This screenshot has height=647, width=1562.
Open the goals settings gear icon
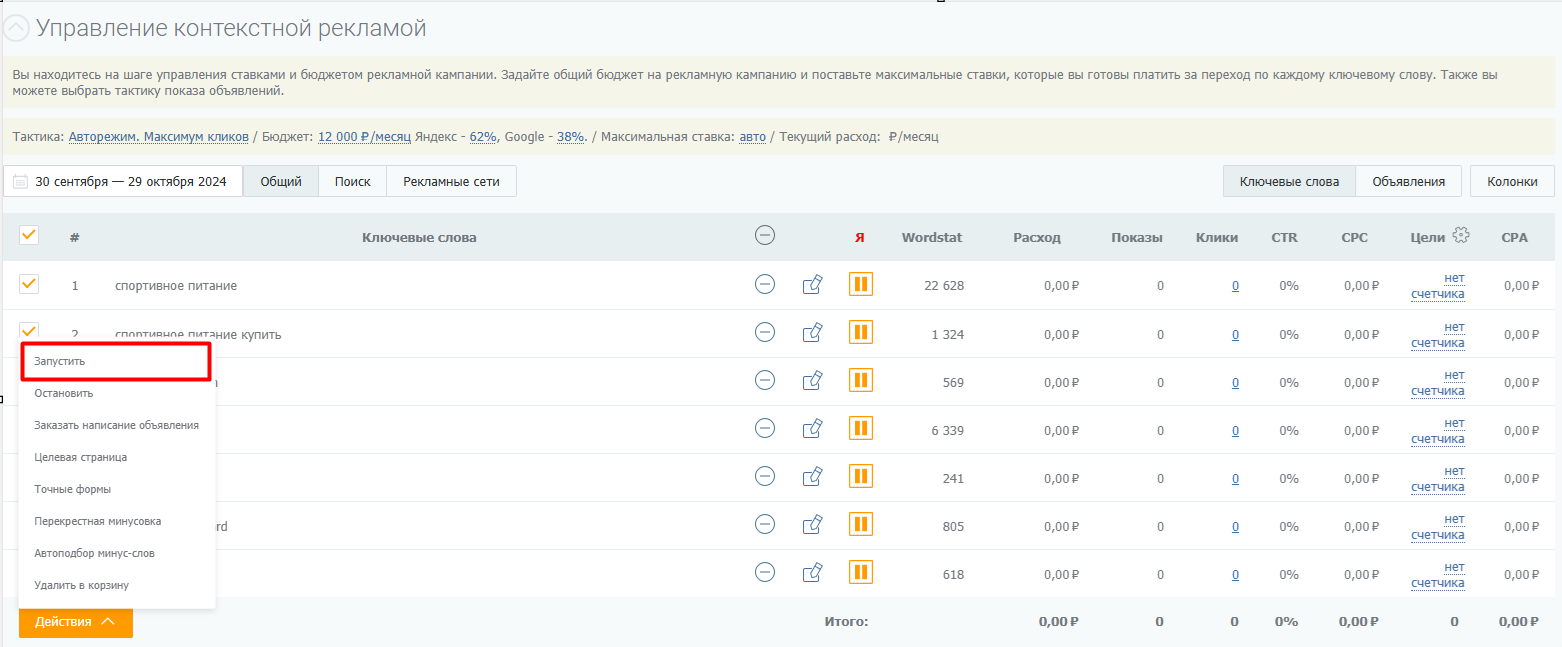(1461, 236)
